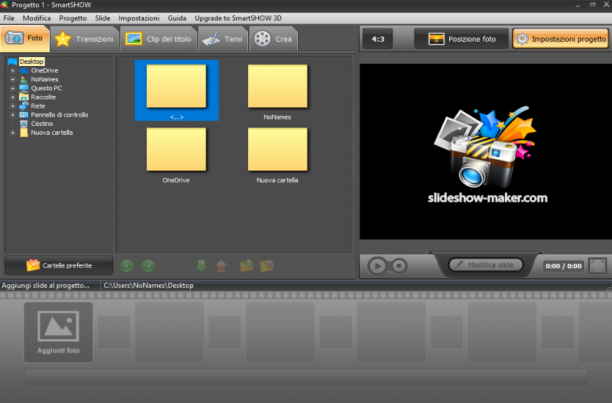
Task: Select Desktop in the folder tree
Action: tap(31, 61)
